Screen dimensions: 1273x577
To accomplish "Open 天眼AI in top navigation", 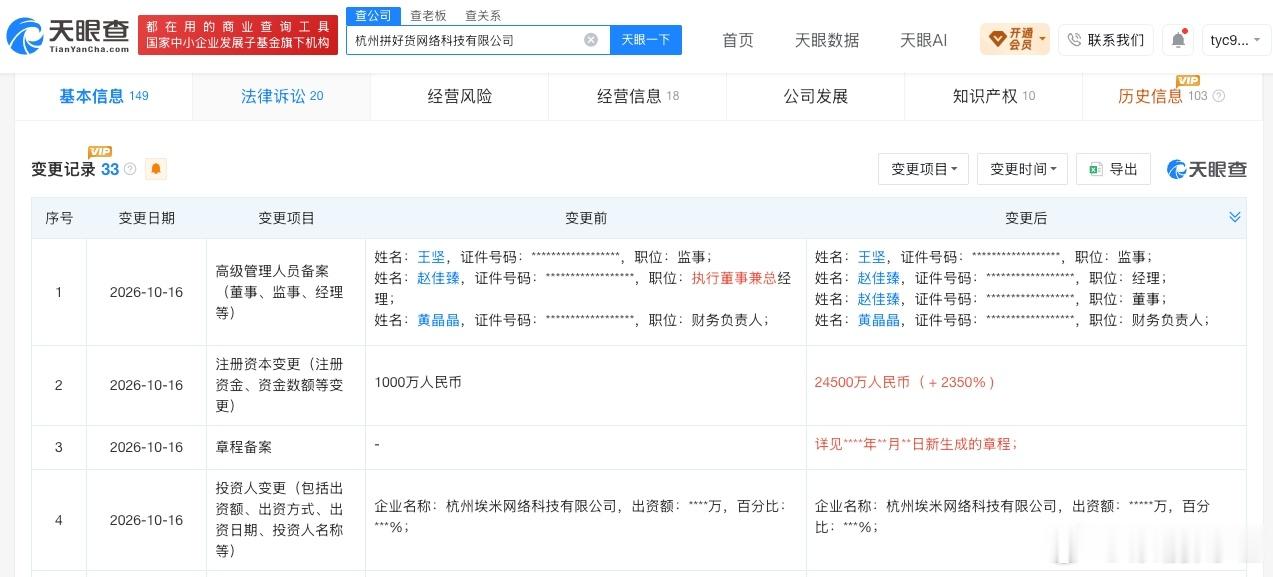I will click(x=923, y=40).
